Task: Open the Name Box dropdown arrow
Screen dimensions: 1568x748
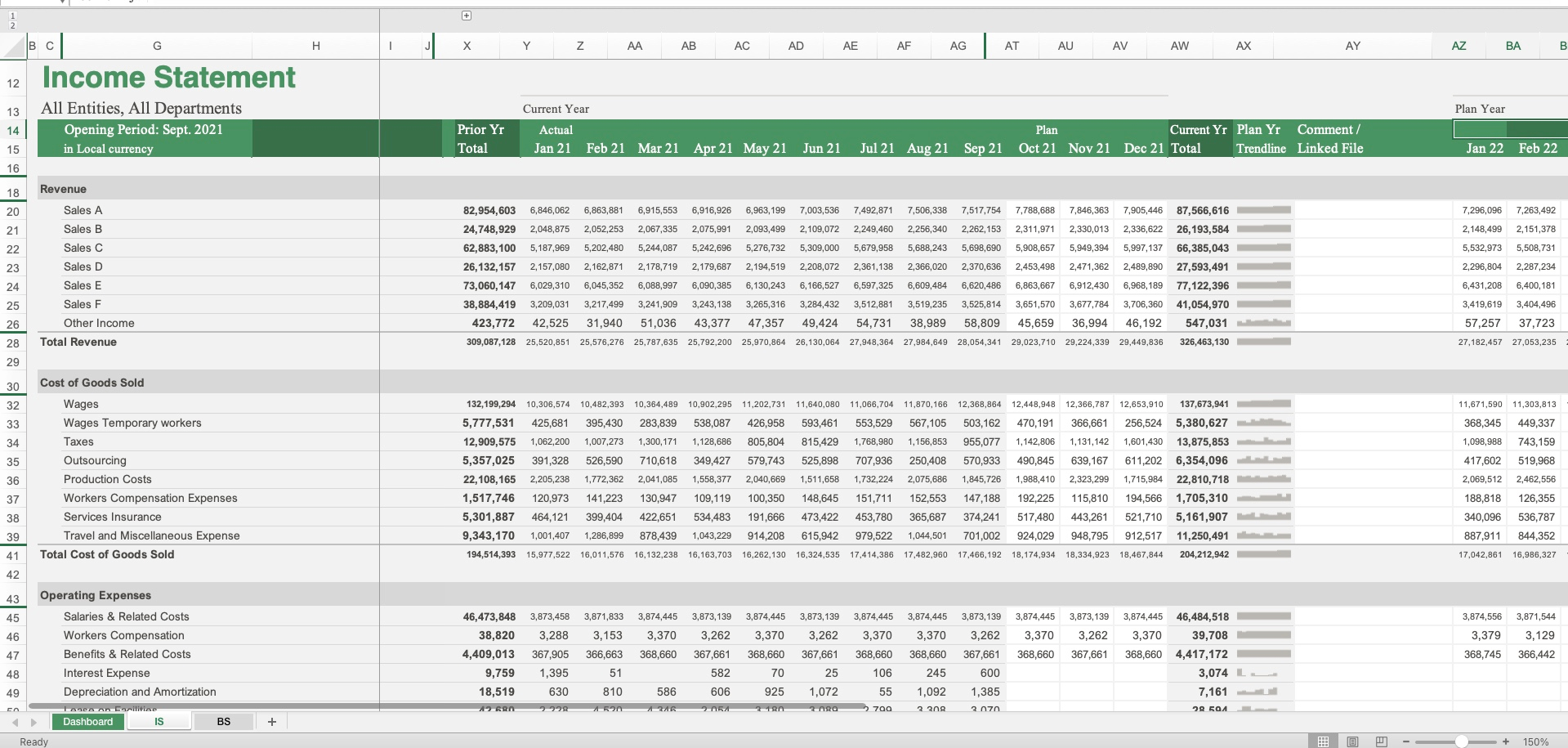Action: pyautogui.click(x=63, y=2)
